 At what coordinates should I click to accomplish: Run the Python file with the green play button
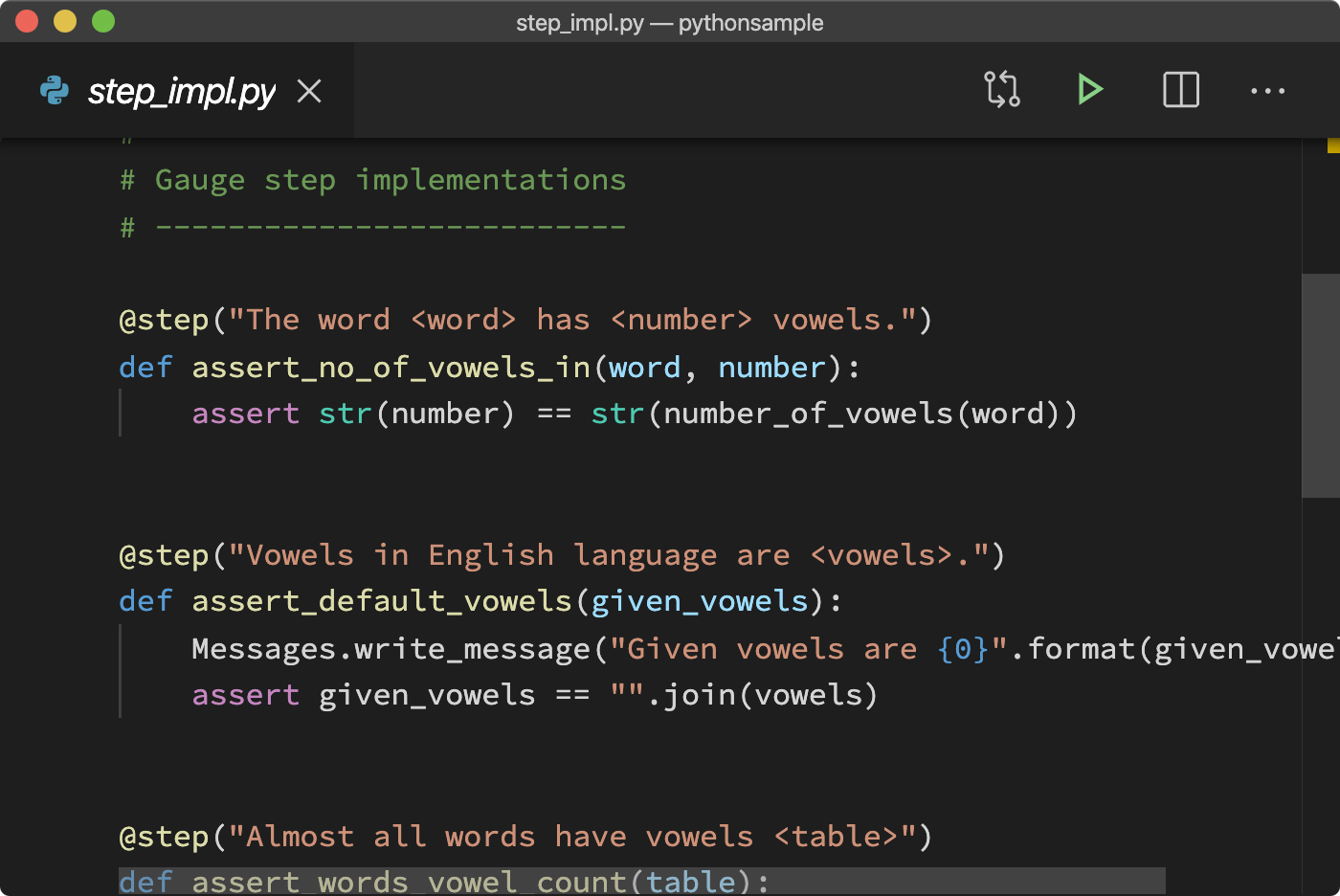1089,90
